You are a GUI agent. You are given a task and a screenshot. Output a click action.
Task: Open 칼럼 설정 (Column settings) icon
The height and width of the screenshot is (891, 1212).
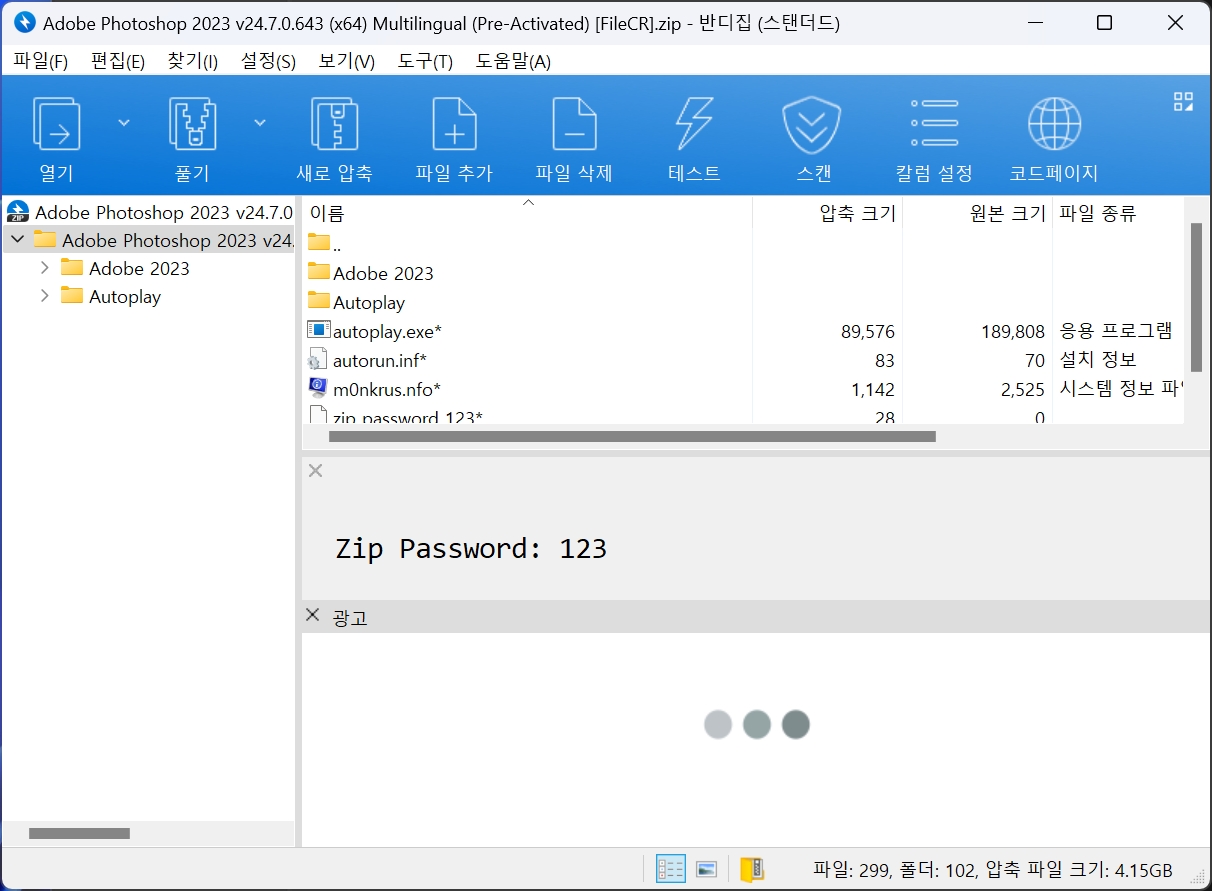tap(934, 123)
